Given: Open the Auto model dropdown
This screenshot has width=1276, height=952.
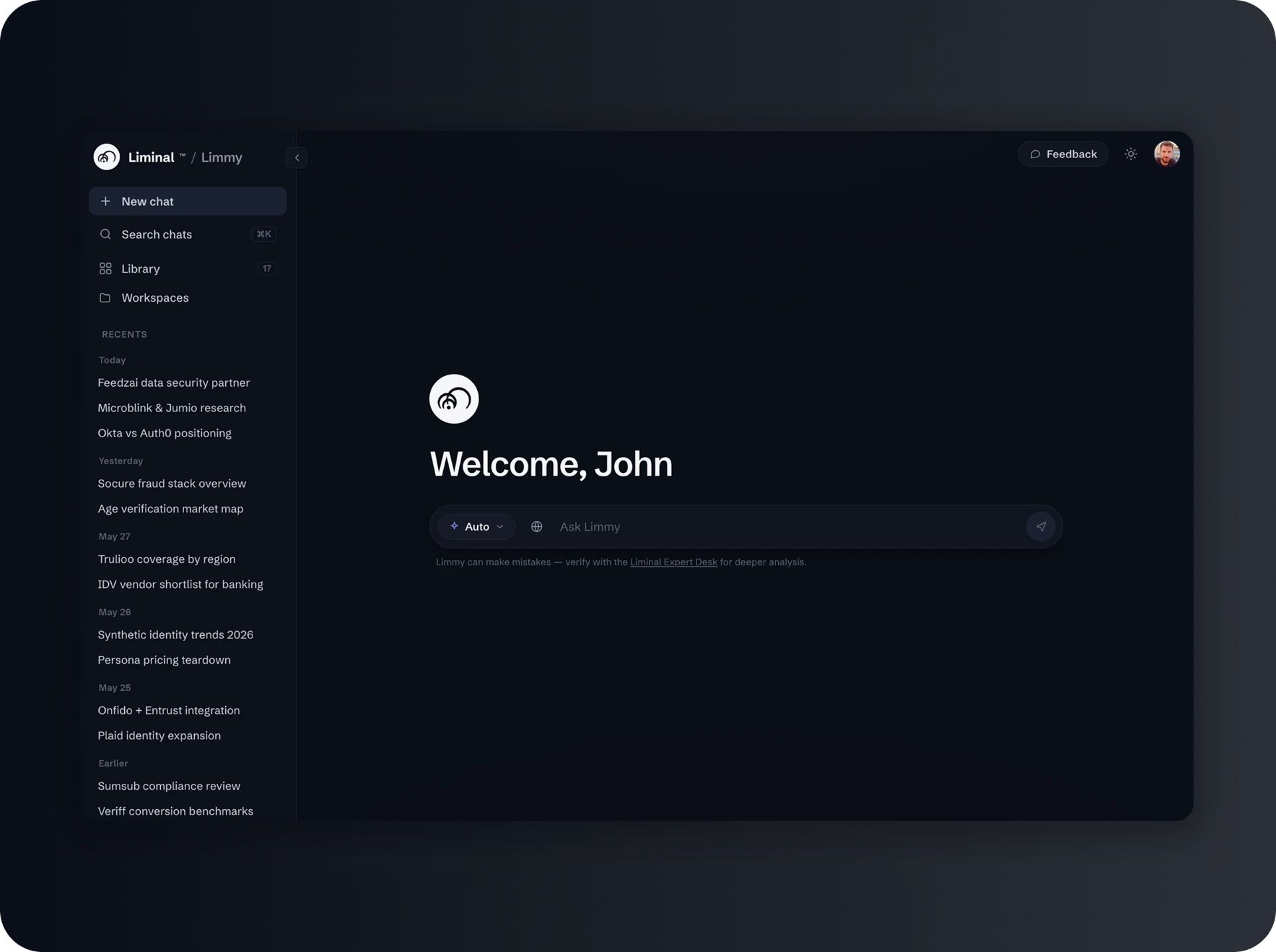Looking at the screenshot, I should click(x=477, y=527).
